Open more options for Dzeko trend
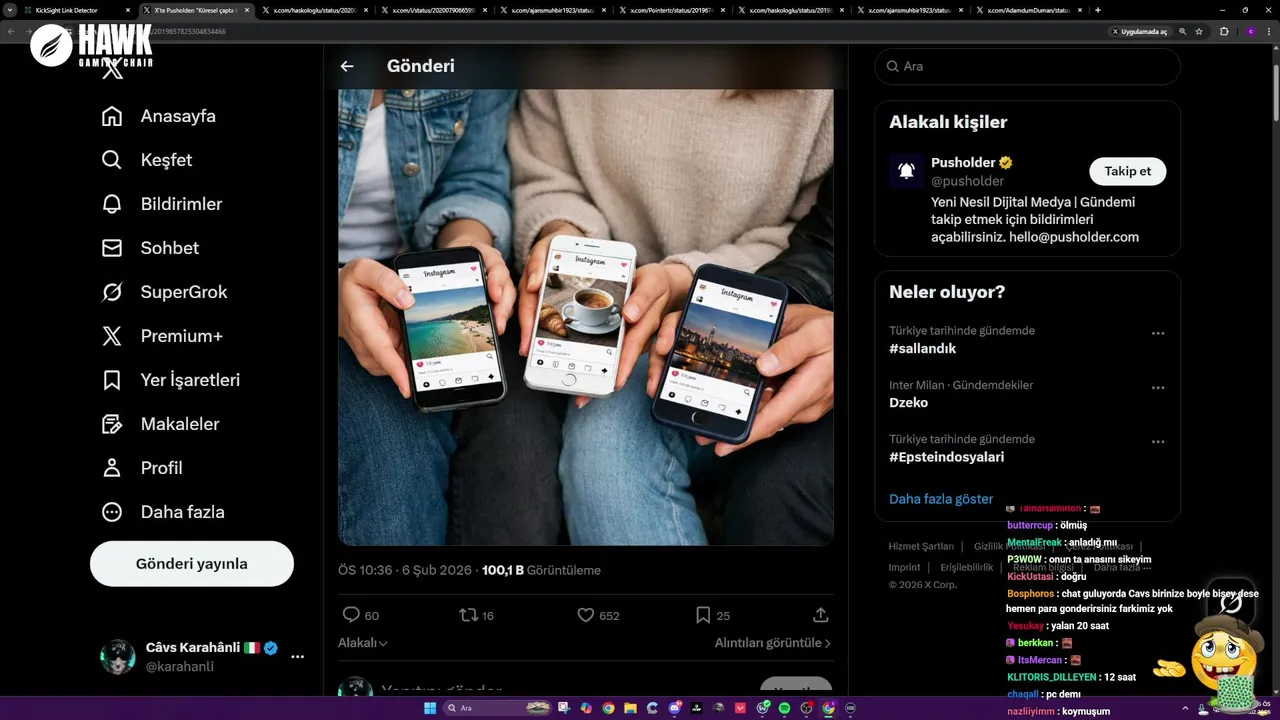The image size is (1280, 720). point(1158,388)
